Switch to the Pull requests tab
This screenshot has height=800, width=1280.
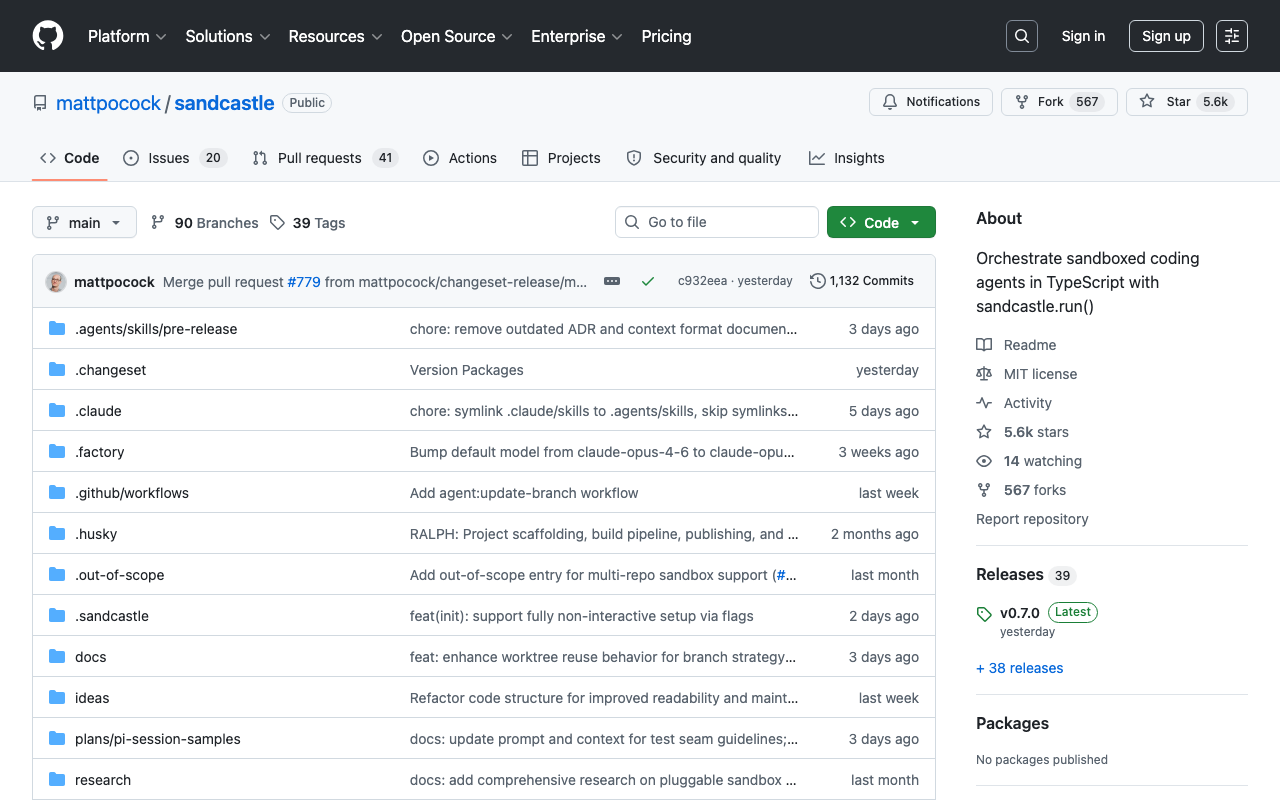point(325,158)
